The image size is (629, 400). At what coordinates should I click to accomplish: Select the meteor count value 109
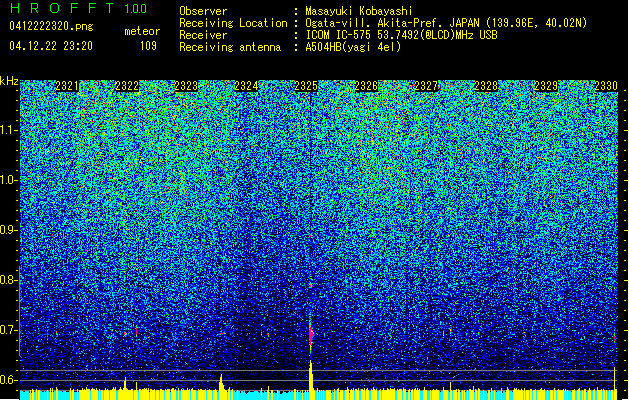[148, 46]
